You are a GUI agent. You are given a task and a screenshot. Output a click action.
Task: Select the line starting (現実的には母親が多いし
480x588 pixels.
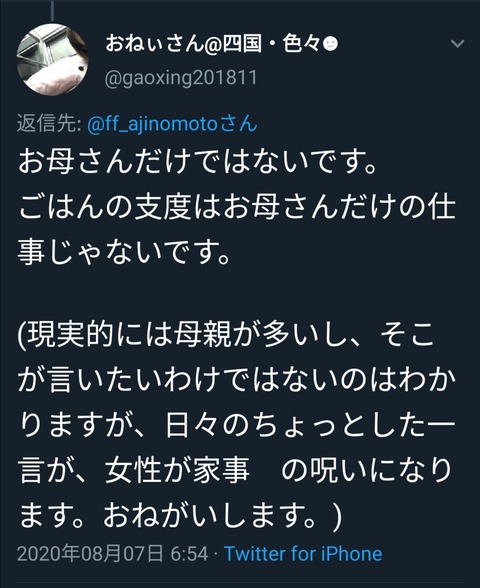coord(227,334)
